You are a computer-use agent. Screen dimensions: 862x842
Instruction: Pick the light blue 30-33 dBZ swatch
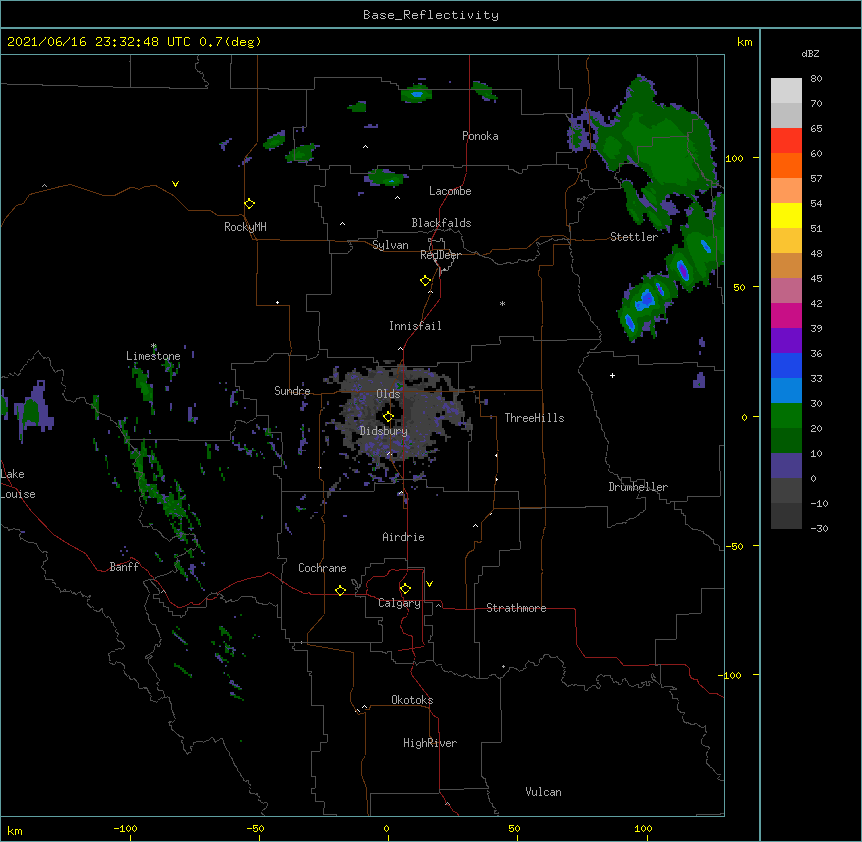[x=786, y=390]
